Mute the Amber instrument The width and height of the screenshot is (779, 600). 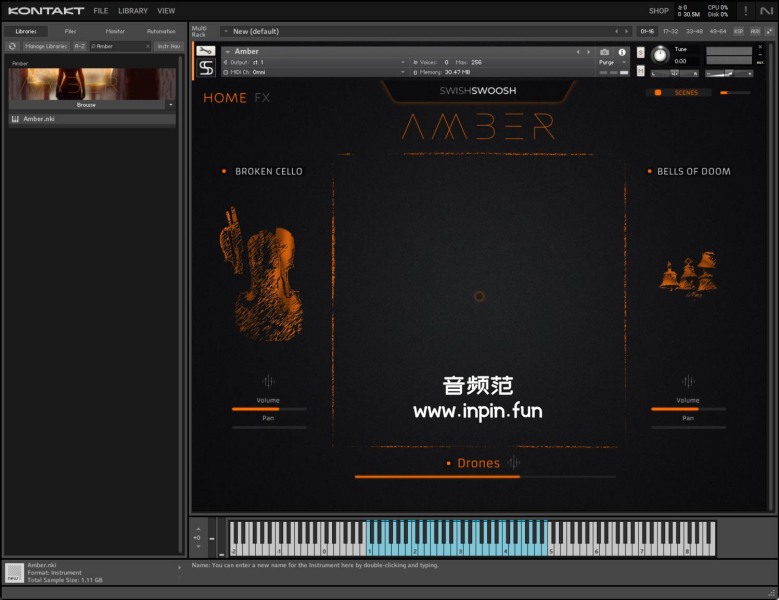(640, 72)
